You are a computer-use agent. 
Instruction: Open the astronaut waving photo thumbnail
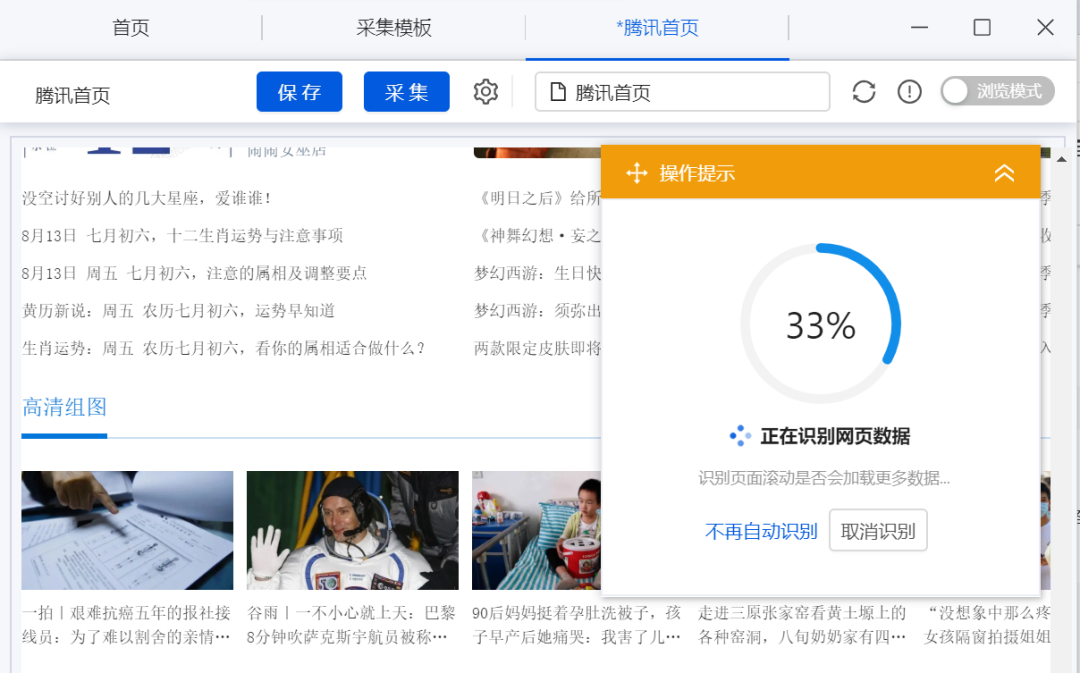pyautogui.click(x=353, y=530)
